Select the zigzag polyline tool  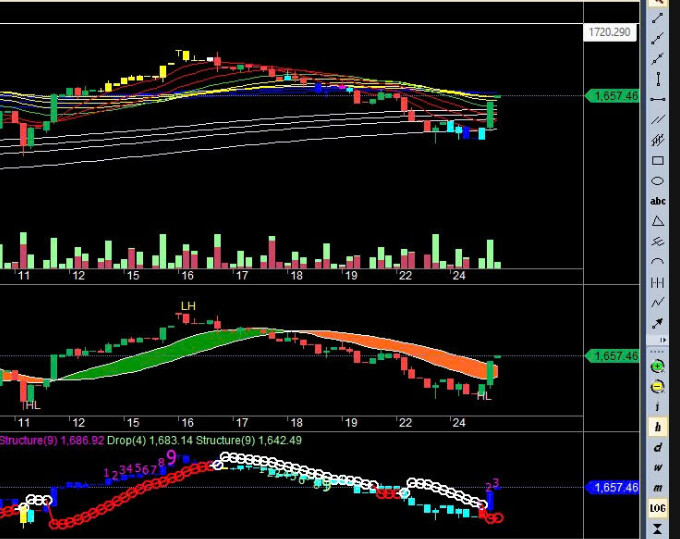click(x=657, y=303)
